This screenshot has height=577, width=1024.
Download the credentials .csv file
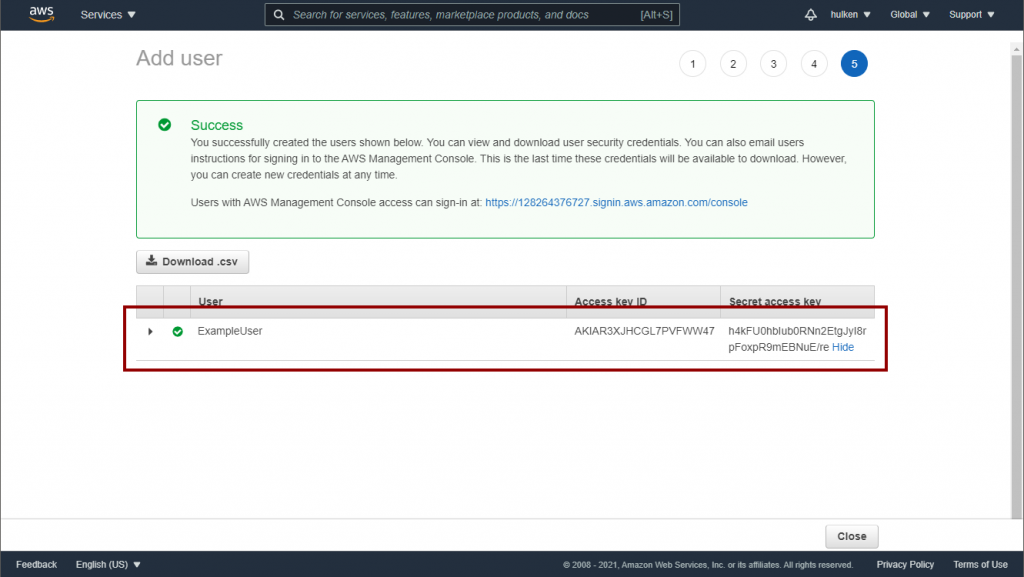[x=192, y=262]
